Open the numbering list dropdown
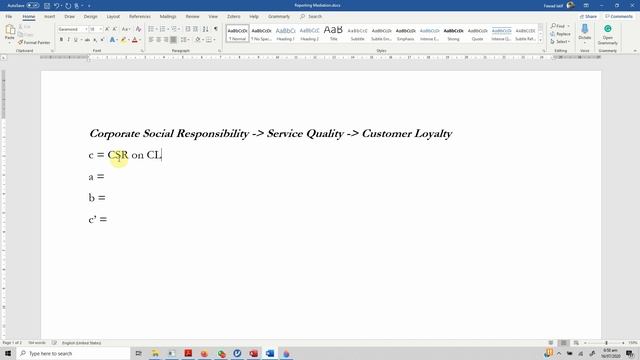Viewport: 640px width, 360px height. tap(168, 29)
